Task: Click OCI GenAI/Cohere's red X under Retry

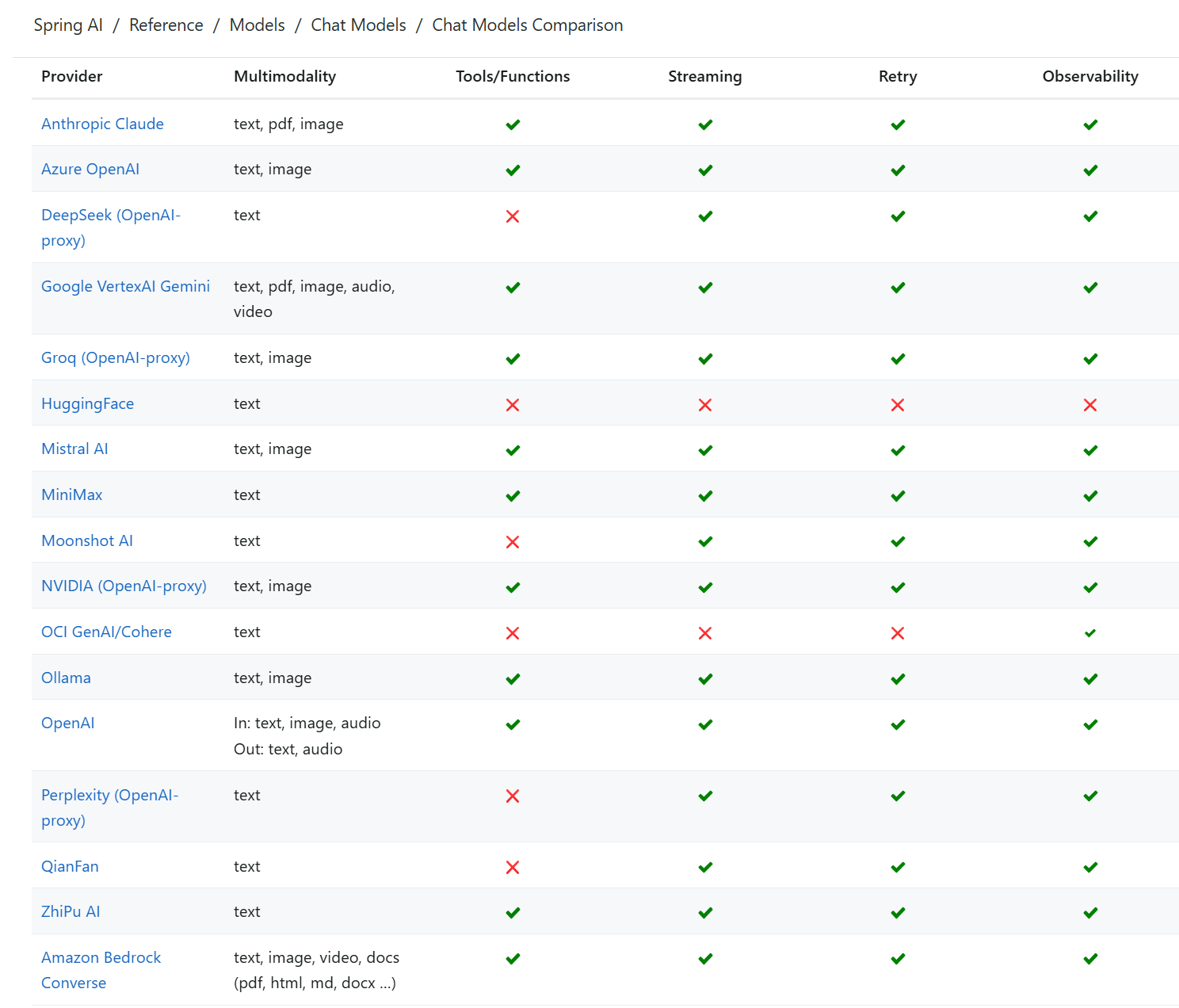Action: (x=898, y=633)
